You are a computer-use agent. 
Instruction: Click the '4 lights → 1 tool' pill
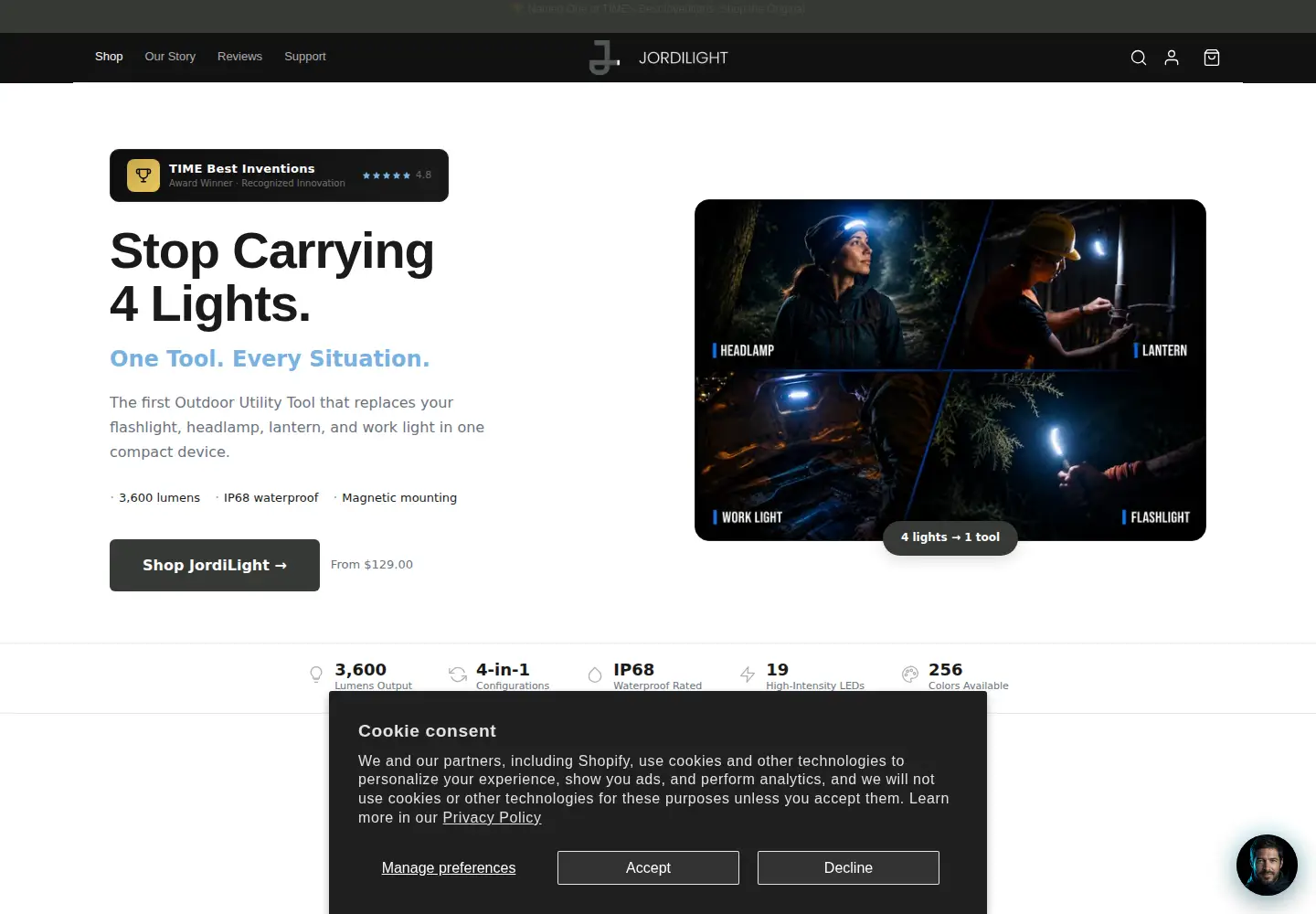click(x=950, y=537)
